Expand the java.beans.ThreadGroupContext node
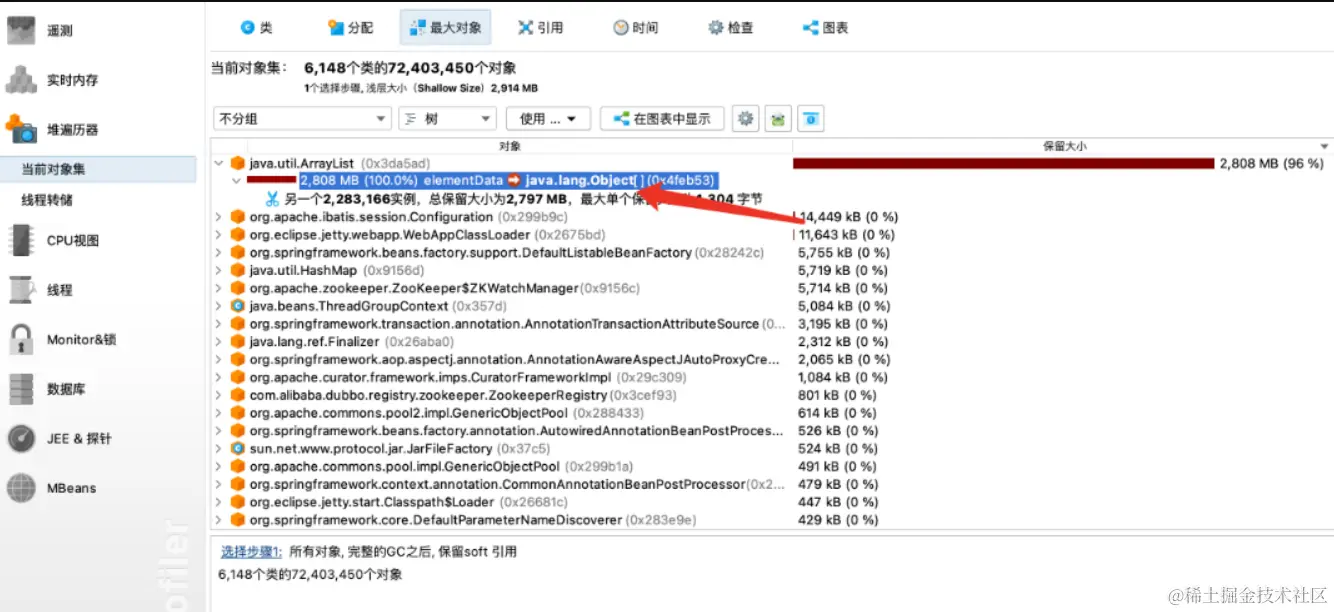Image resolution: width=1334 pixels, height=612 pixels. [x=219, y=306]
